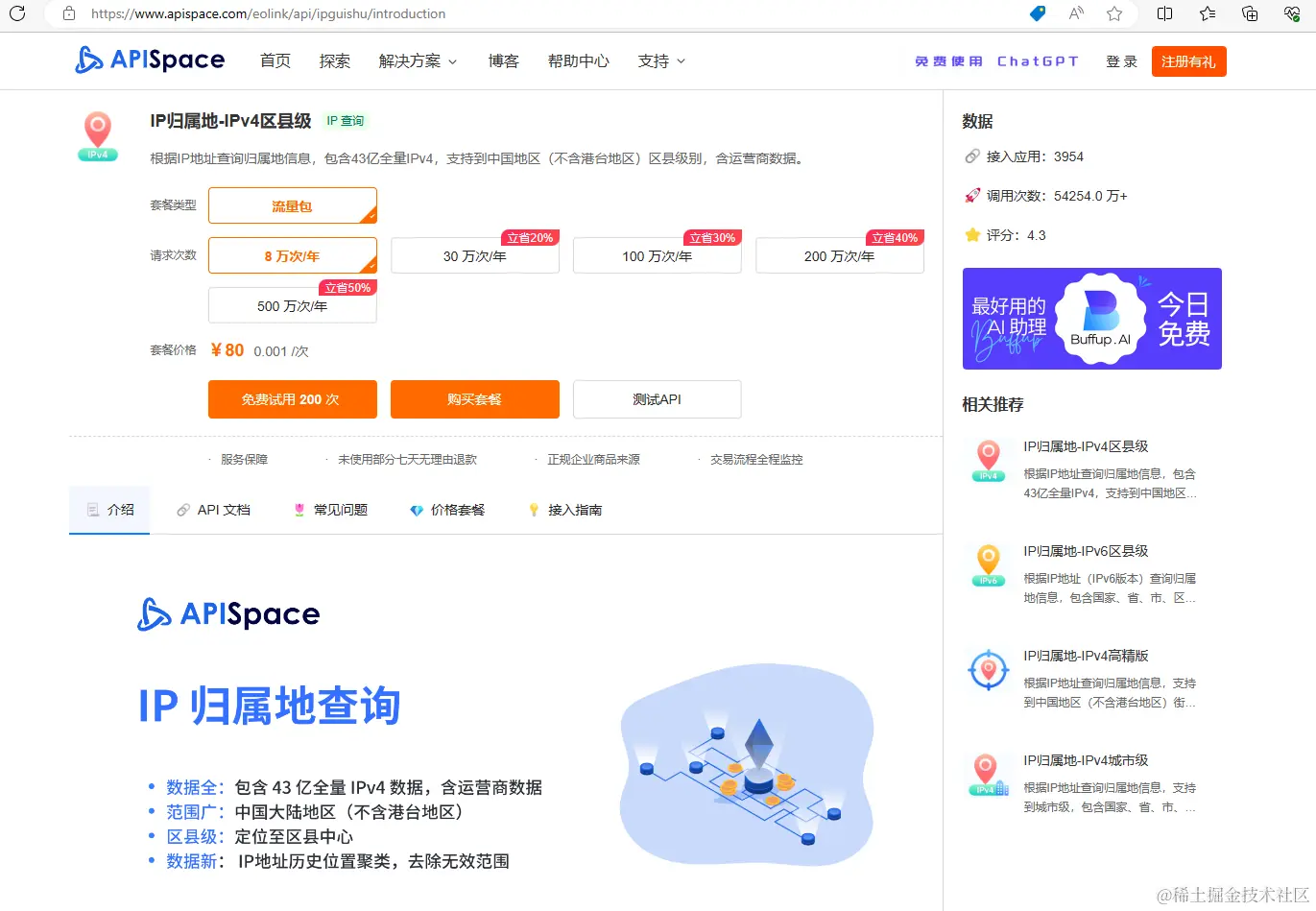This screenshot has height=911, width=1316.
Task: Toggle split screen icon in browser toolbar
Action: click(x=1165, y=13)
